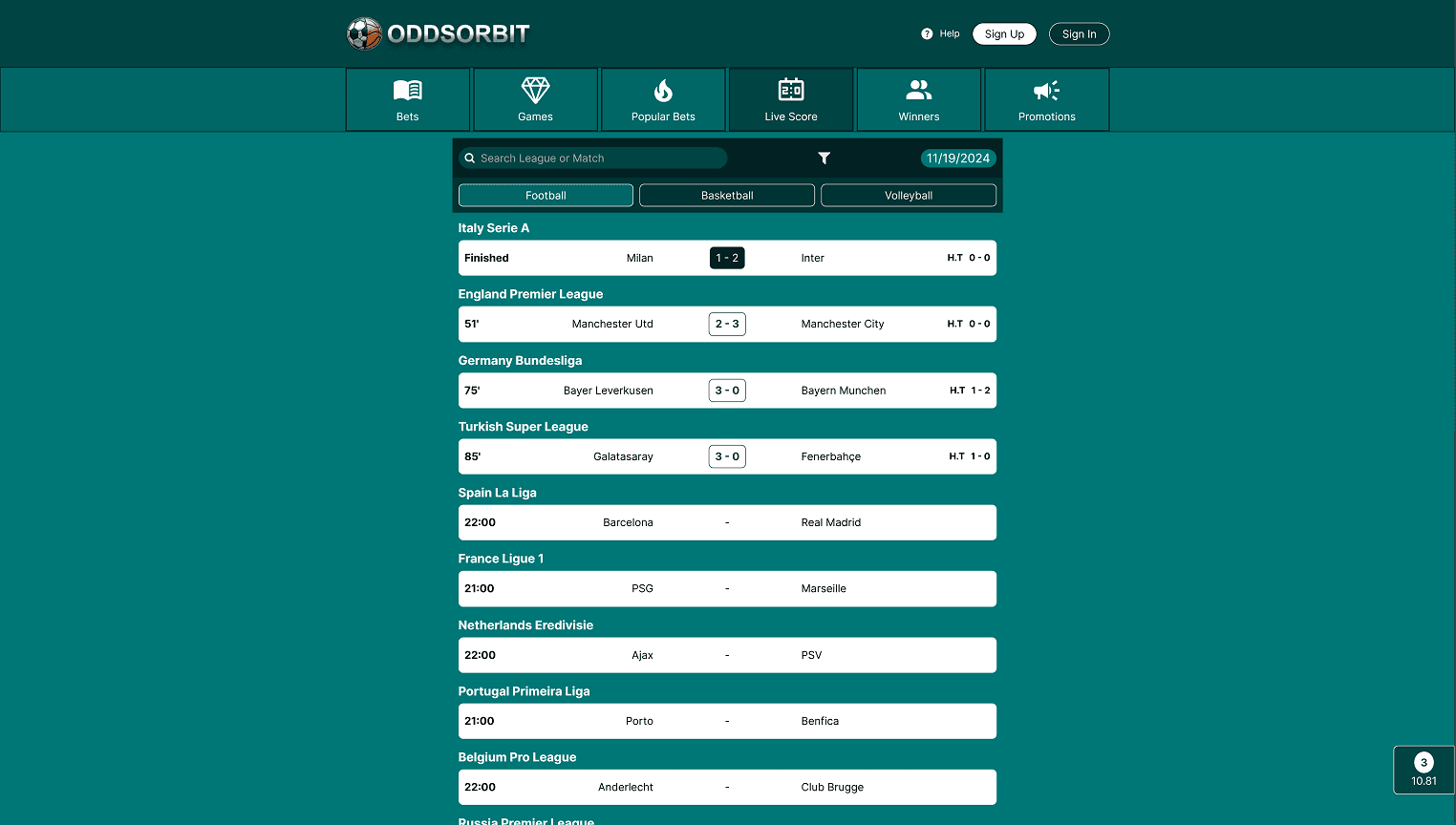
Task: Open the 11/19/2024 date picker
Action: 958,159
